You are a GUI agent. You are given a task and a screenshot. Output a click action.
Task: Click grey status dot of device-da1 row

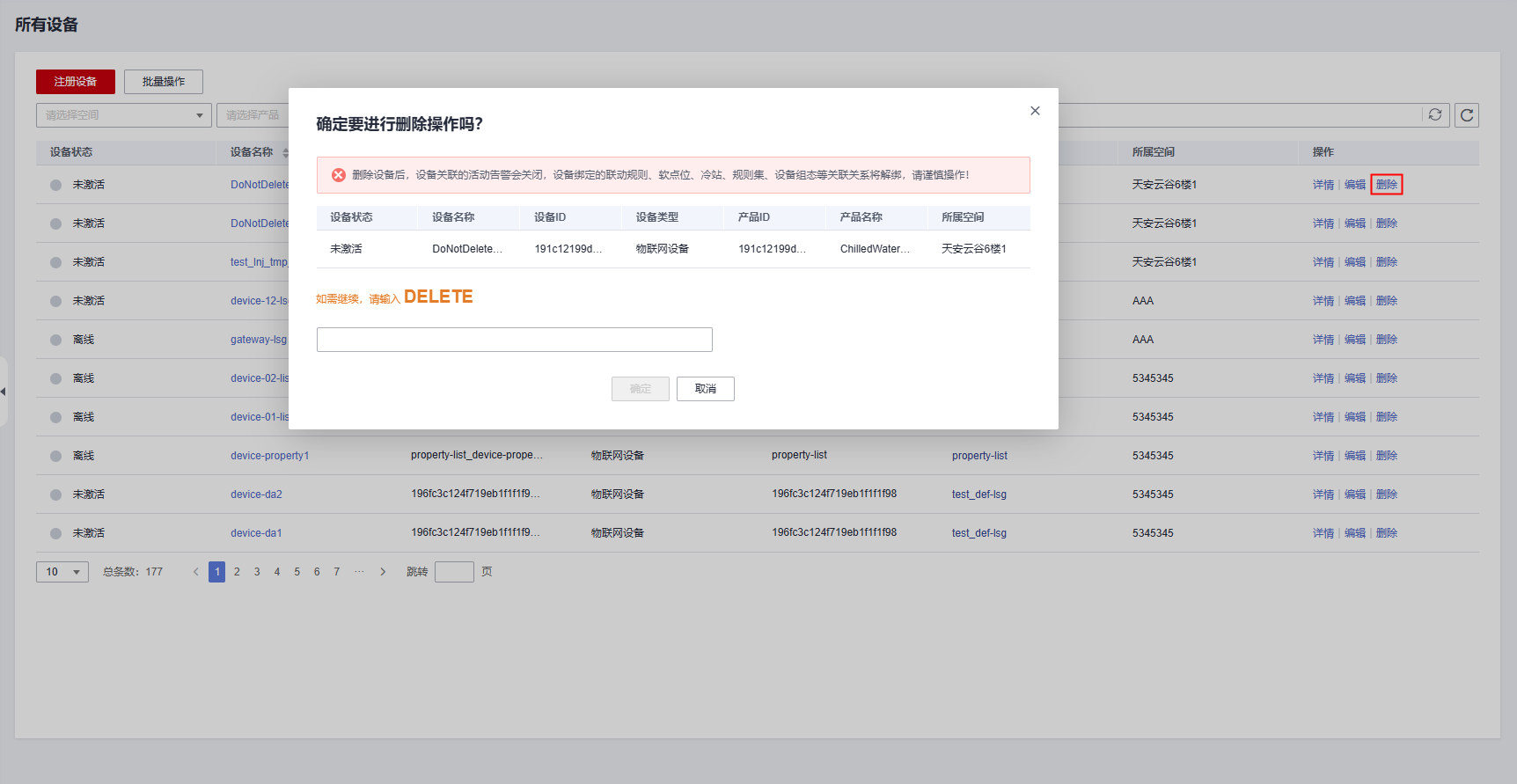point(55,533)
